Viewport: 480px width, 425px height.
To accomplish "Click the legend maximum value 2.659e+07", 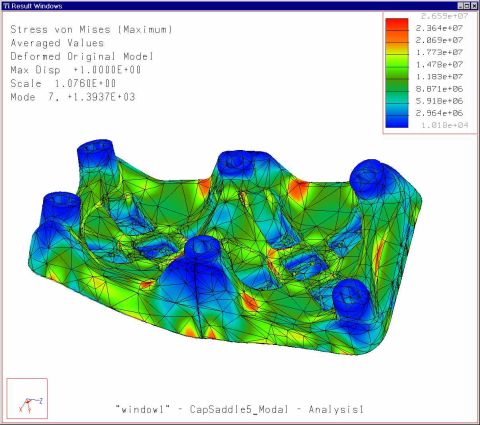I will click(444, 16).
